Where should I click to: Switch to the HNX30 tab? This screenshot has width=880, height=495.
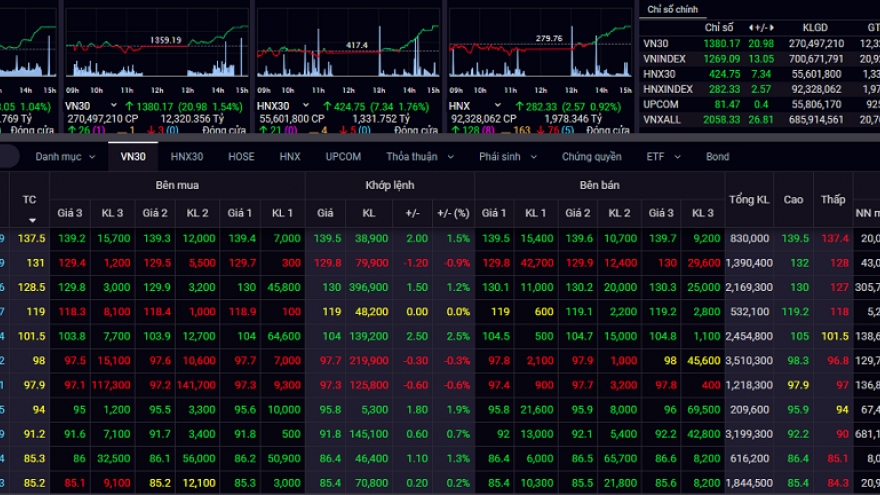pyautogui.click(x=187, y=157)
